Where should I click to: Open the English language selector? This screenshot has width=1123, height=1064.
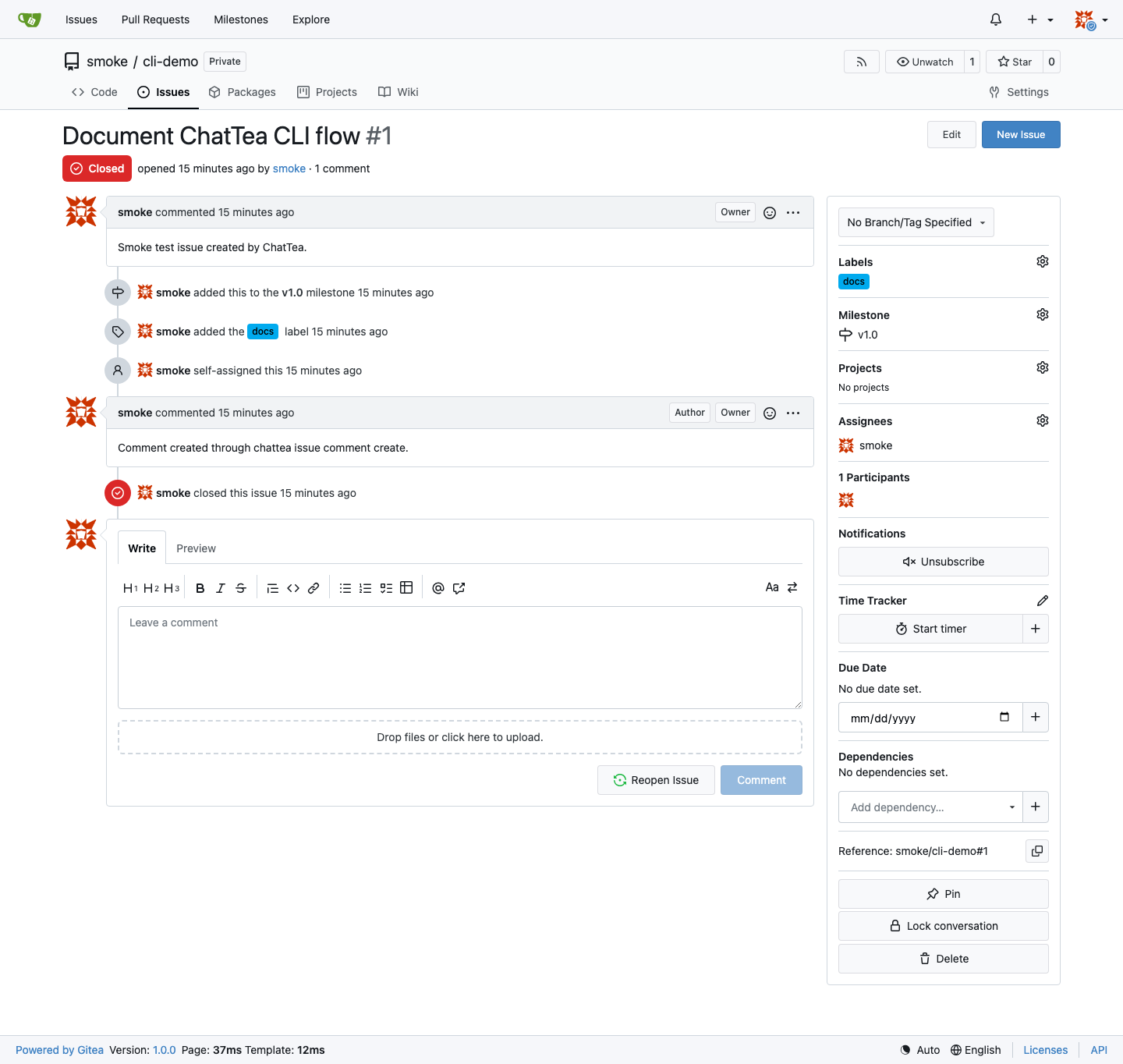[976, 1050]
